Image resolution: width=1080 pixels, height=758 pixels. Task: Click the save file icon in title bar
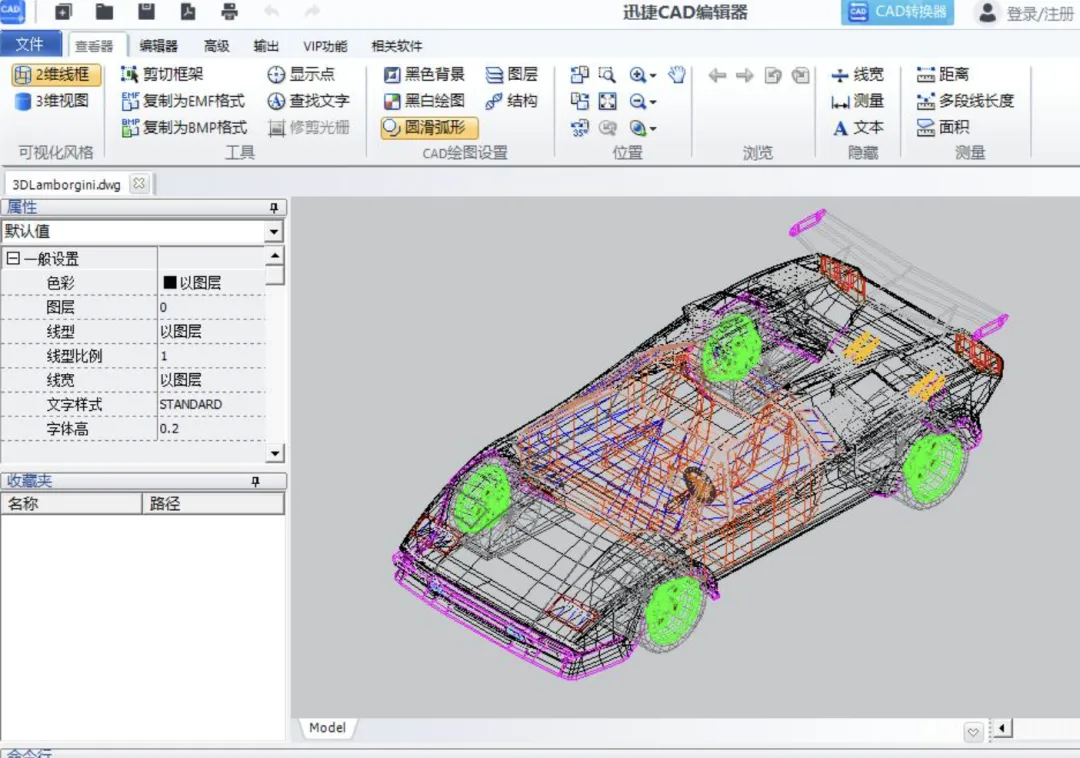[x=146, y=12]
